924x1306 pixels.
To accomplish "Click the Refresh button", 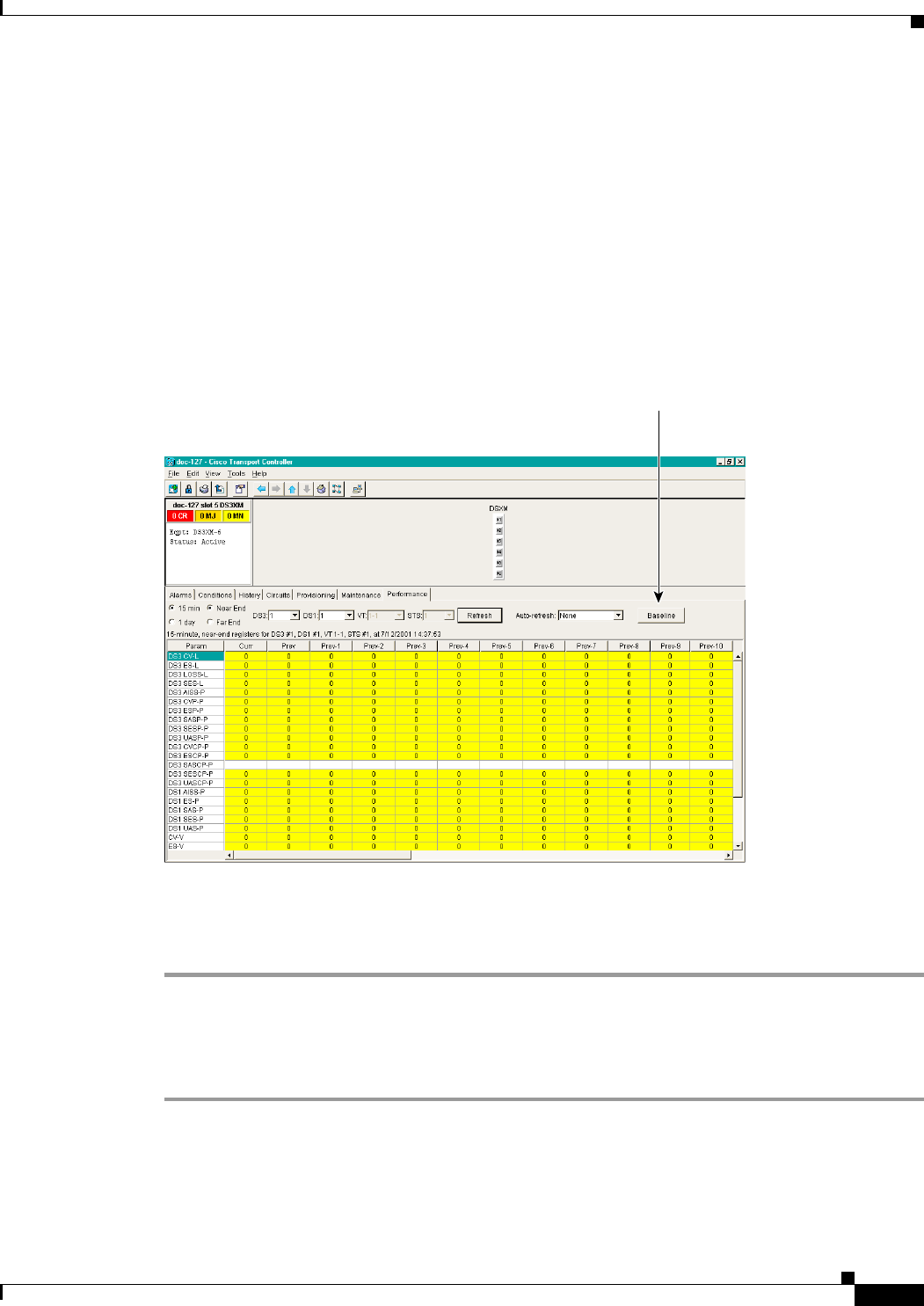I will point(479,616).
